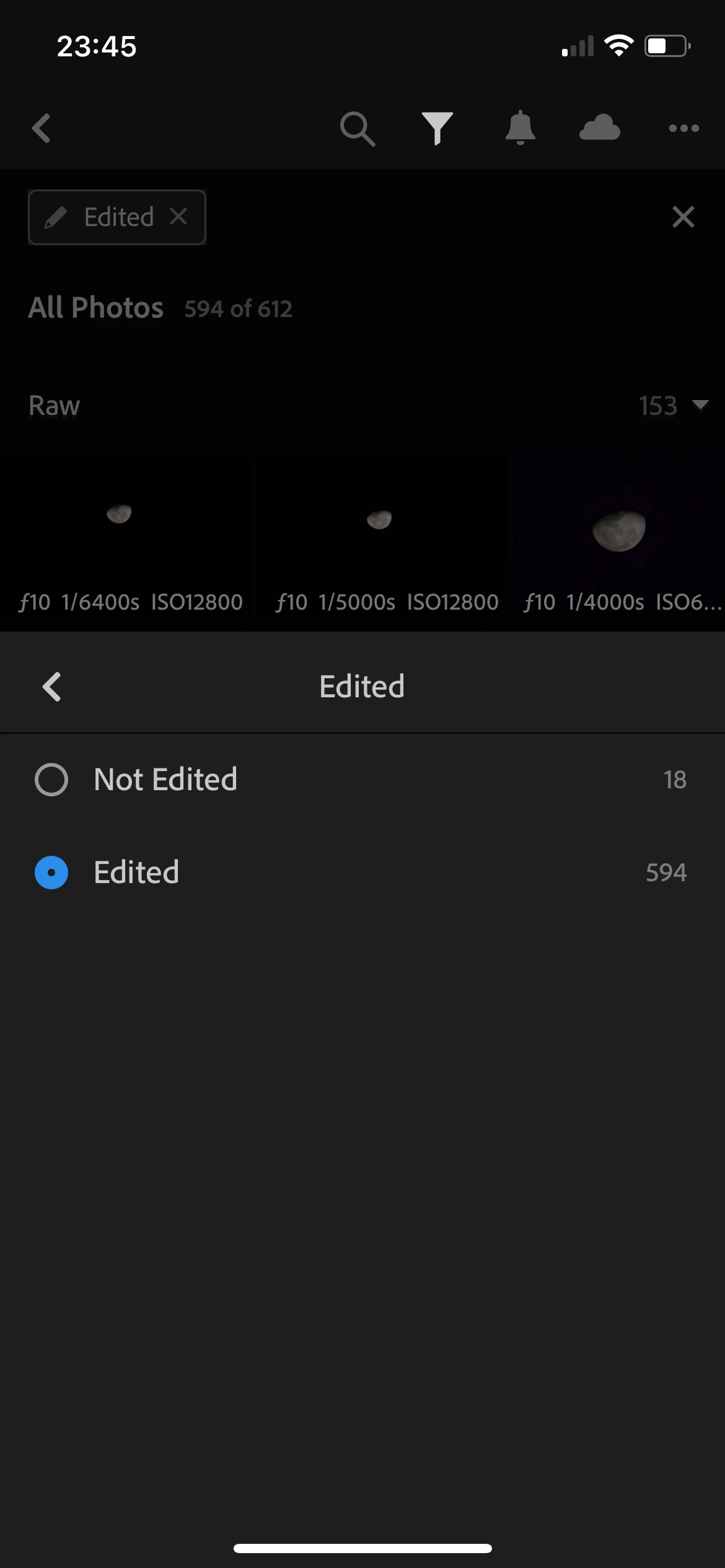This screenshot has height=1568, width=725.
Task: Open moon photo shot at 1/5000s
Action: pos(382,533)
